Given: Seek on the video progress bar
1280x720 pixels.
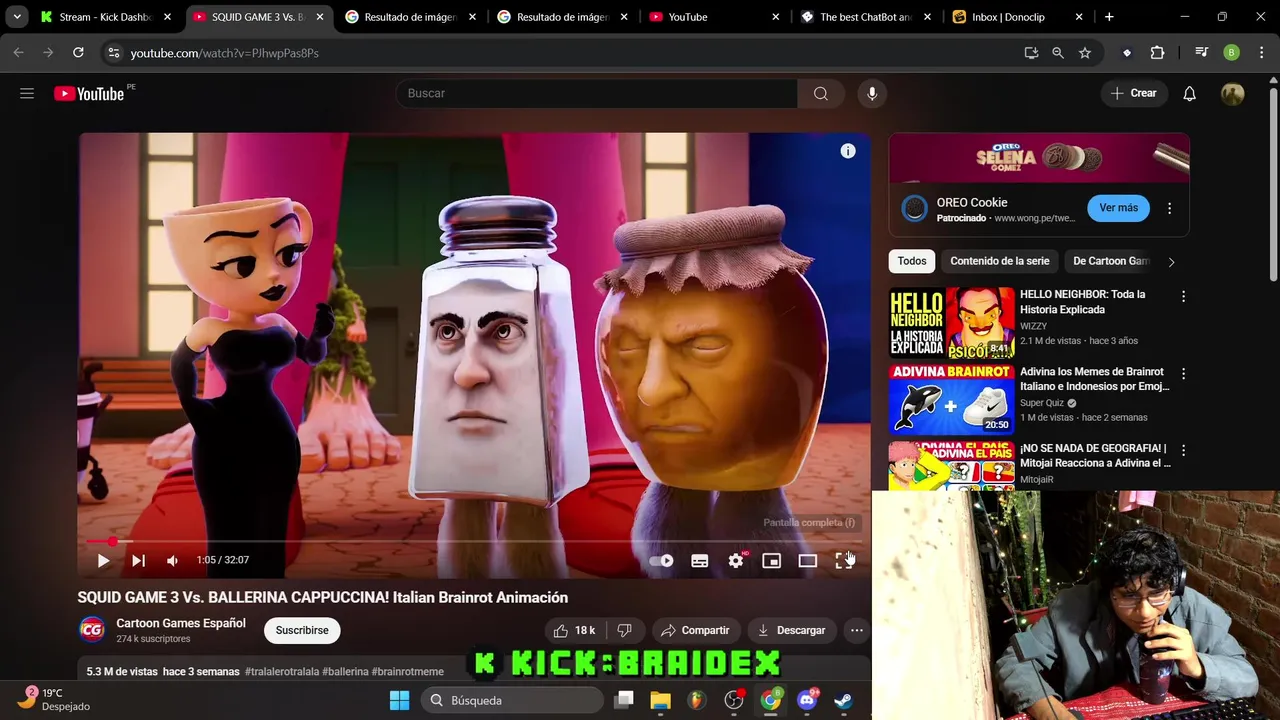Looking at the screenshot, I should tap(474, 541).
